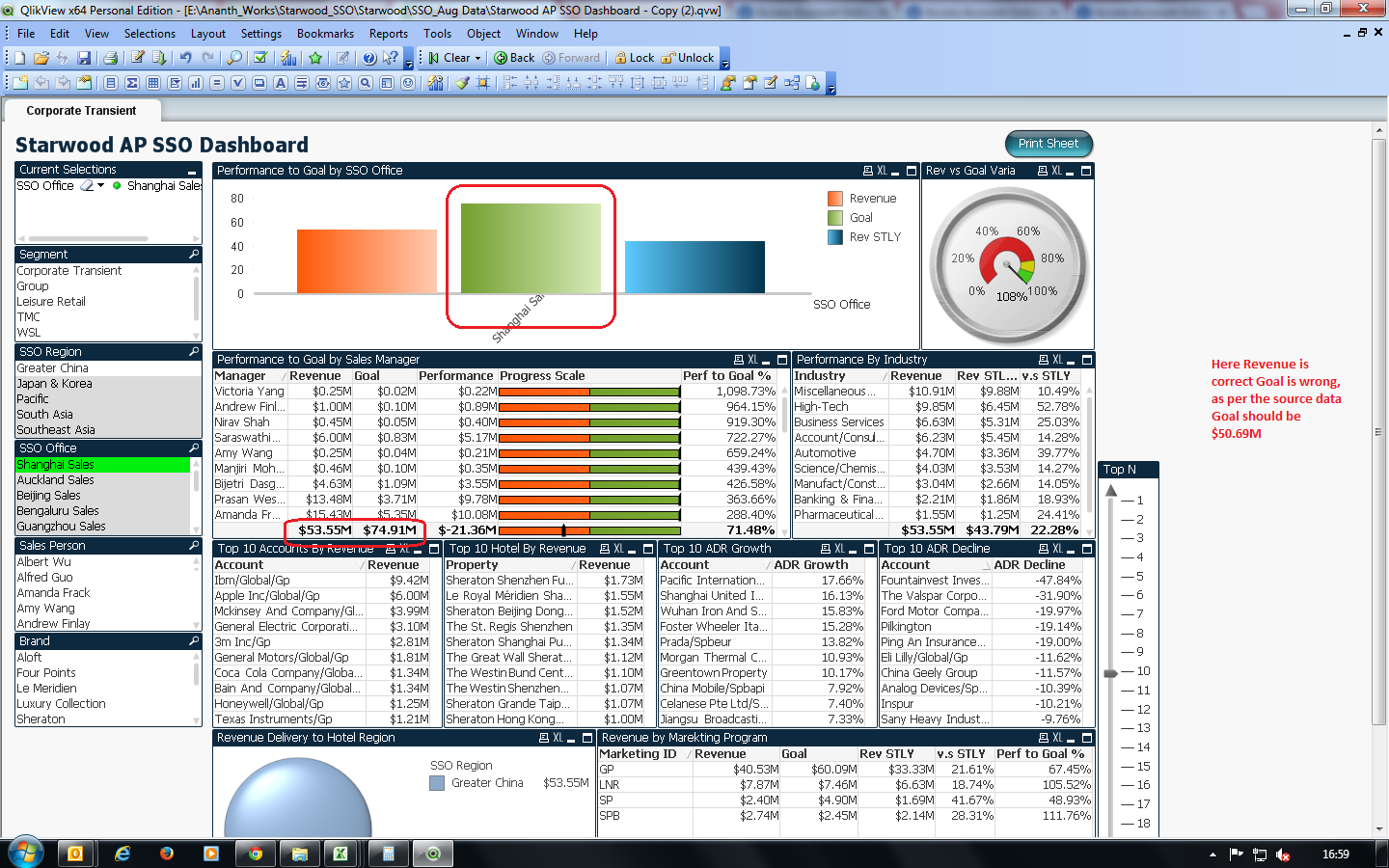This screenshot has height=868, width=1389.
Task: Click the Unlock selections button
Action: [688, 58]
